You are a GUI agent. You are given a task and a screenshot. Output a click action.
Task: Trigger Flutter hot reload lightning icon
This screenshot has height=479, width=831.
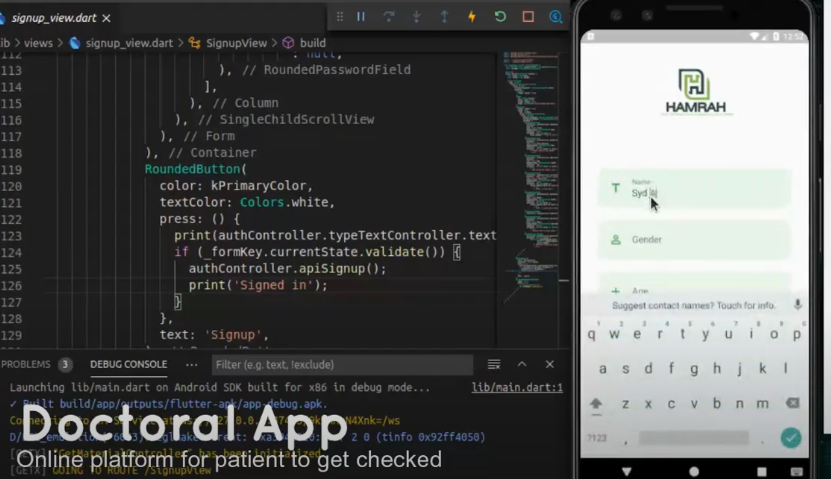[x=472, y=17]
